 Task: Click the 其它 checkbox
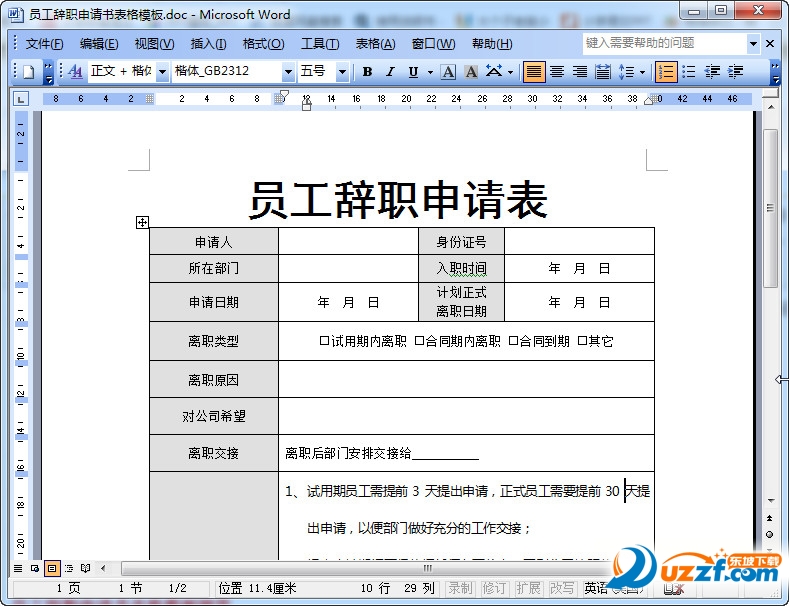coord(582,341)
